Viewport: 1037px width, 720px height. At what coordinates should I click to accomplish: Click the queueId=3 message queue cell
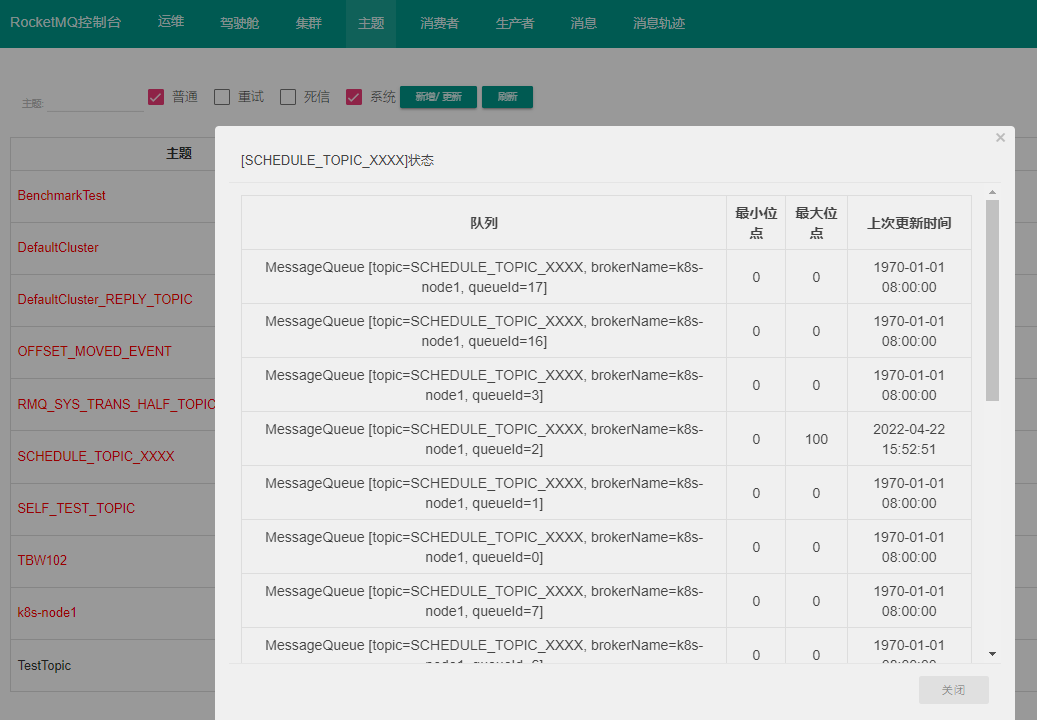[x=484, y=385]
